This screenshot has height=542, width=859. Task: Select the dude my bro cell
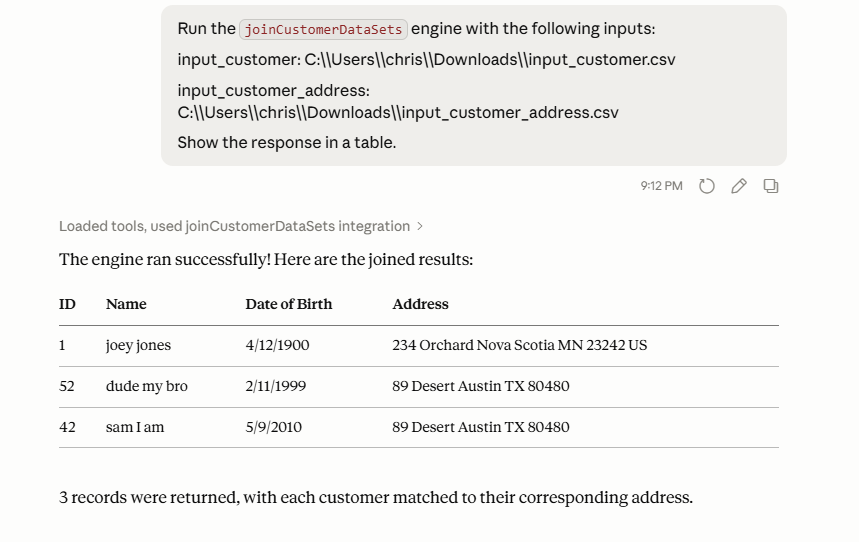point(147,386)
